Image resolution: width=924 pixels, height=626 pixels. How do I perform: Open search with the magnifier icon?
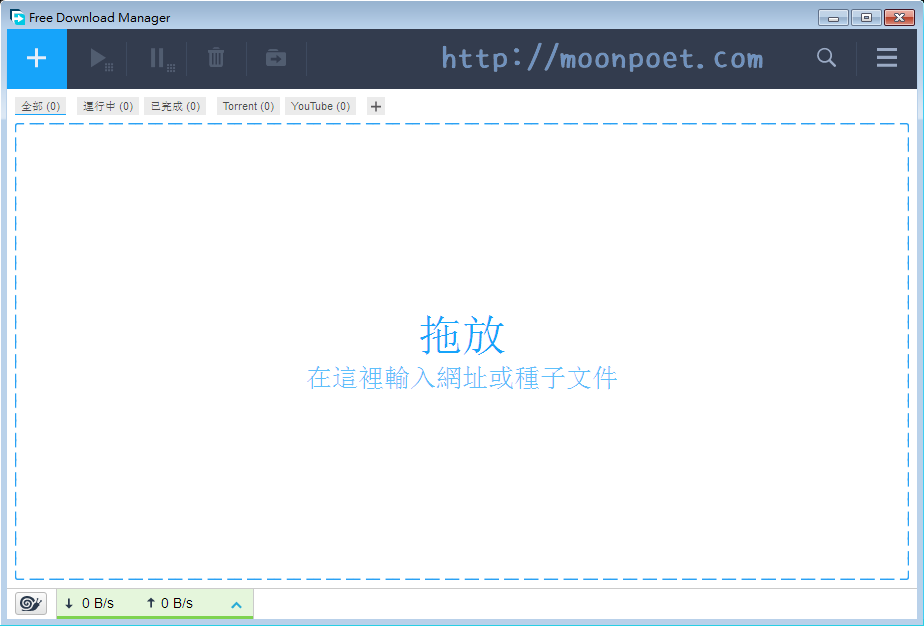(826, 58)
